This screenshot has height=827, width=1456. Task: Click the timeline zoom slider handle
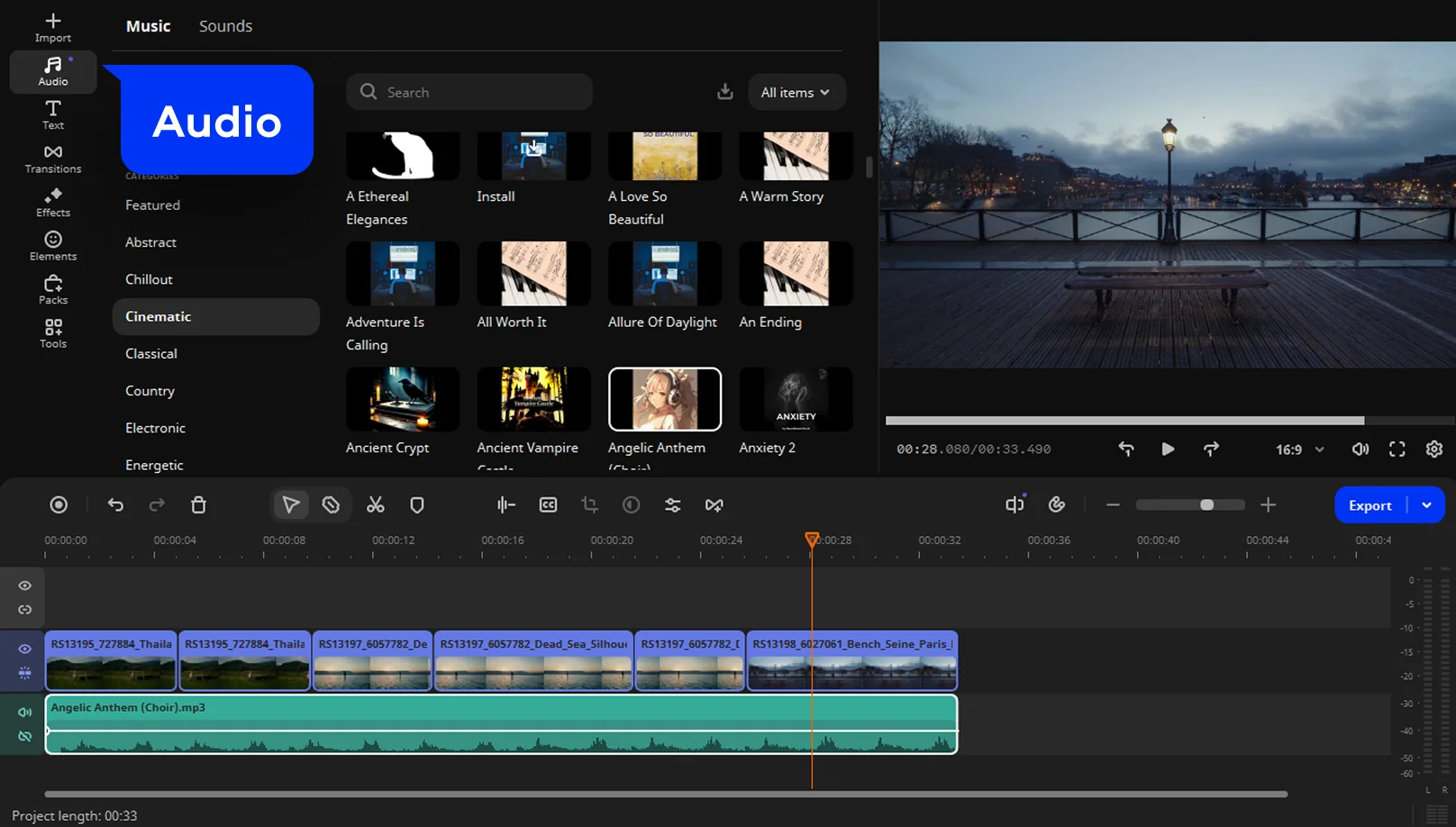(1206, 505)
